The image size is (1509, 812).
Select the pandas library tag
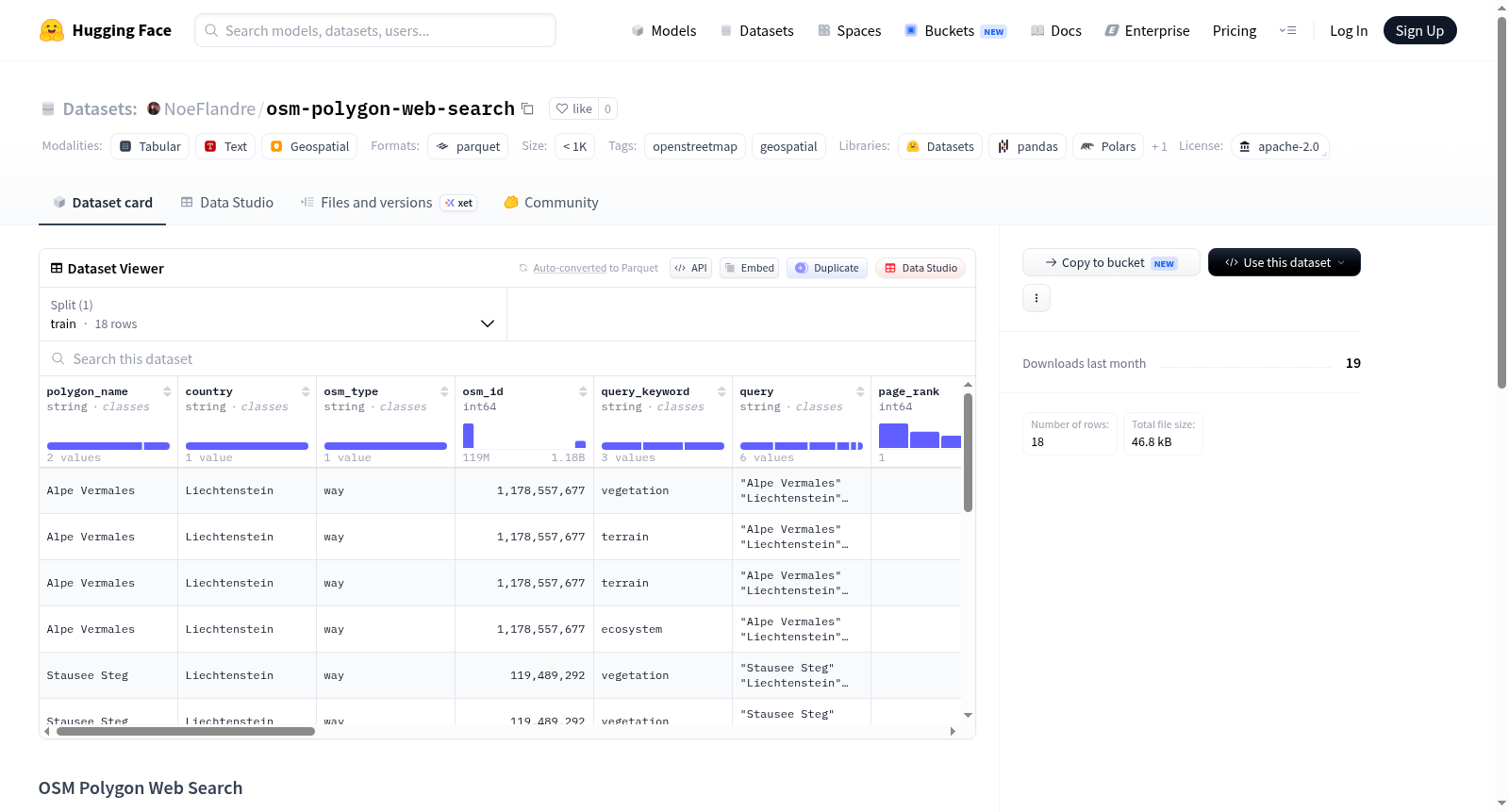pyautogui.click(x=1028, y=146)
